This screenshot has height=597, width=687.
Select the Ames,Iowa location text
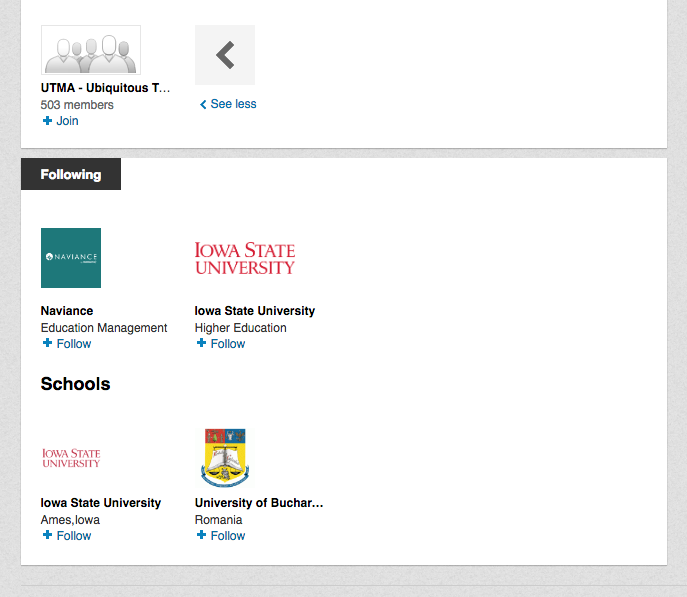[70, 520]
